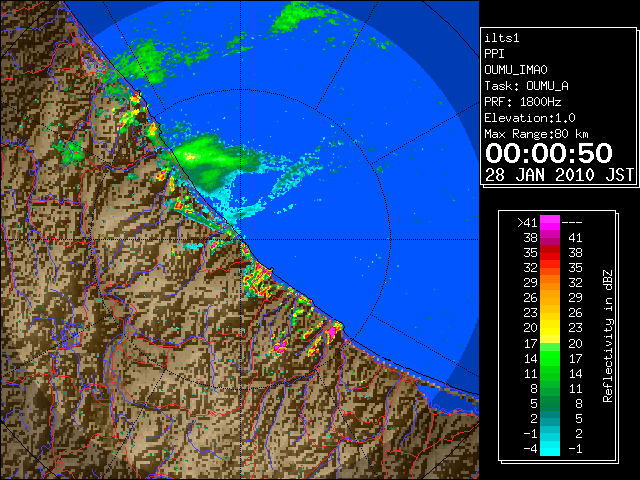Pick the magenta swatch beside '>41'
640x480 pixels.
[550, 223]
